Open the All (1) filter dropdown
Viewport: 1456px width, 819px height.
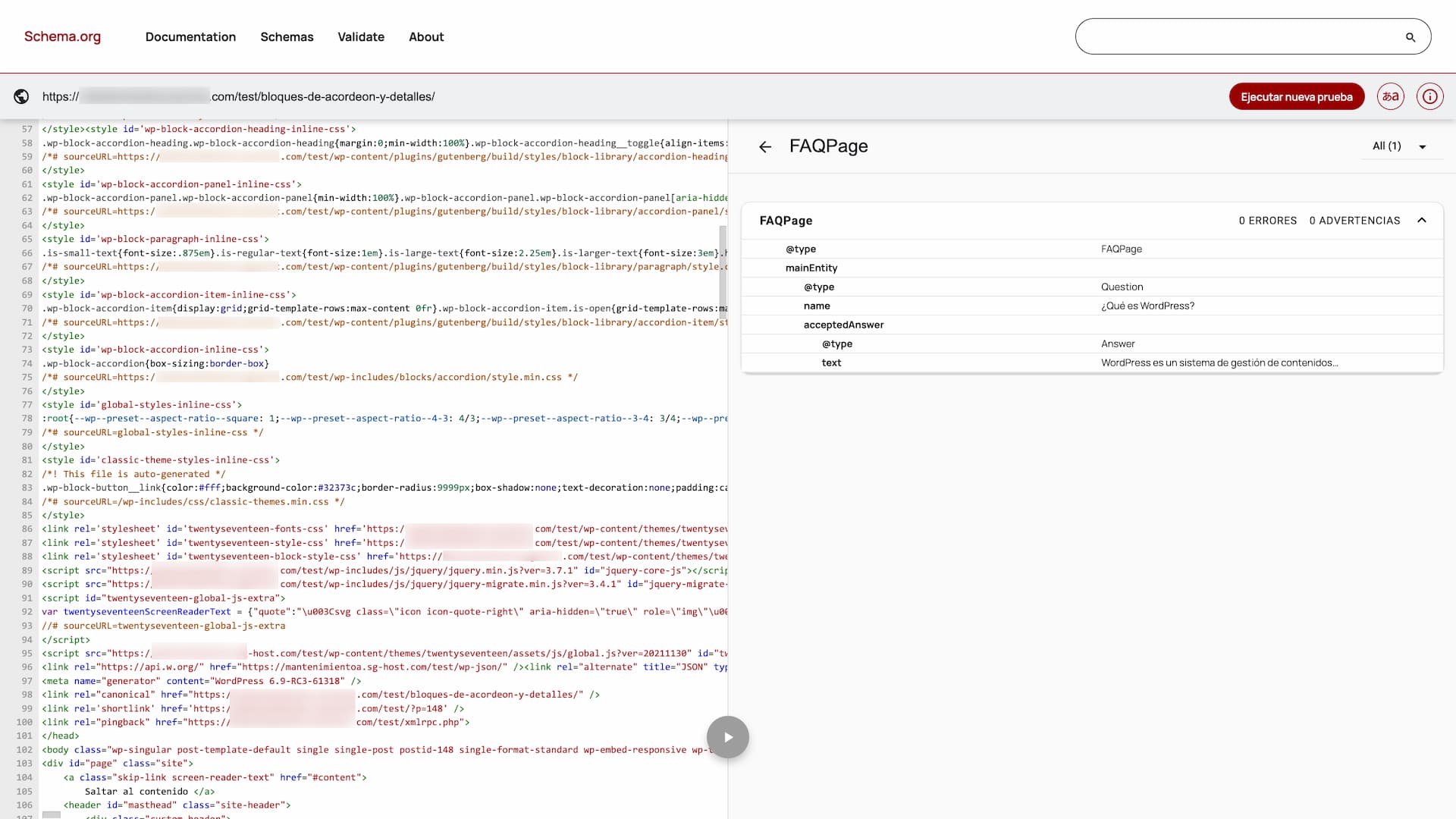pyautogui.click(x=1399, y=146)
